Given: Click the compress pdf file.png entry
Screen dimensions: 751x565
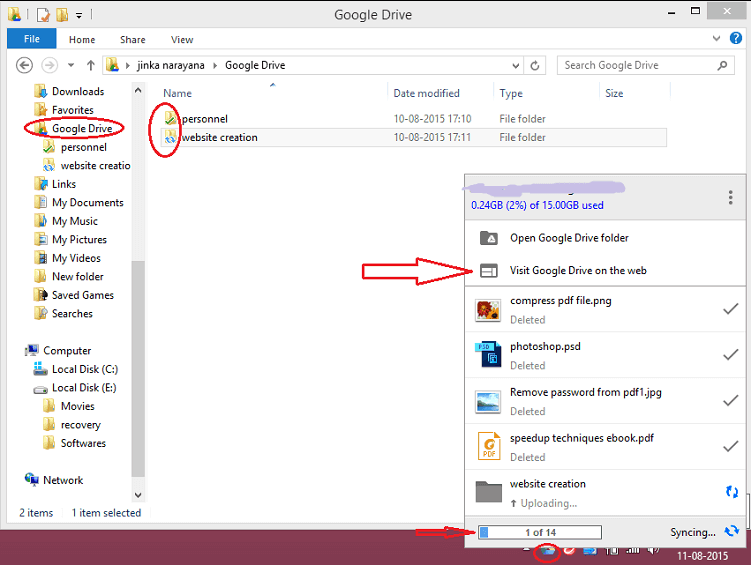Looking at the screenshot, I should click(604, 310).
